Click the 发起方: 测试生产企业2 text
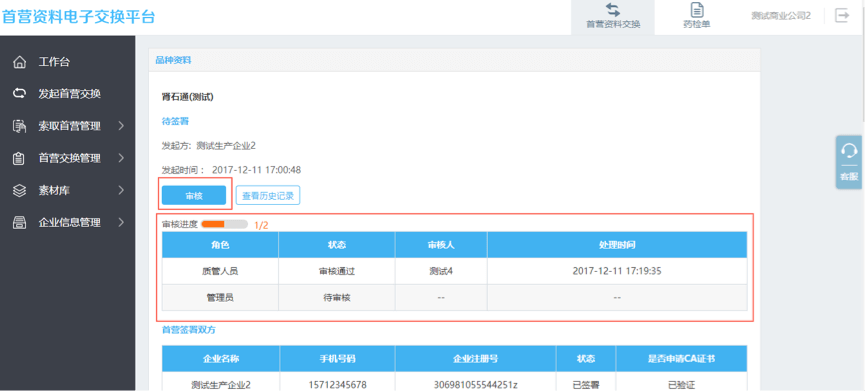 209,146
